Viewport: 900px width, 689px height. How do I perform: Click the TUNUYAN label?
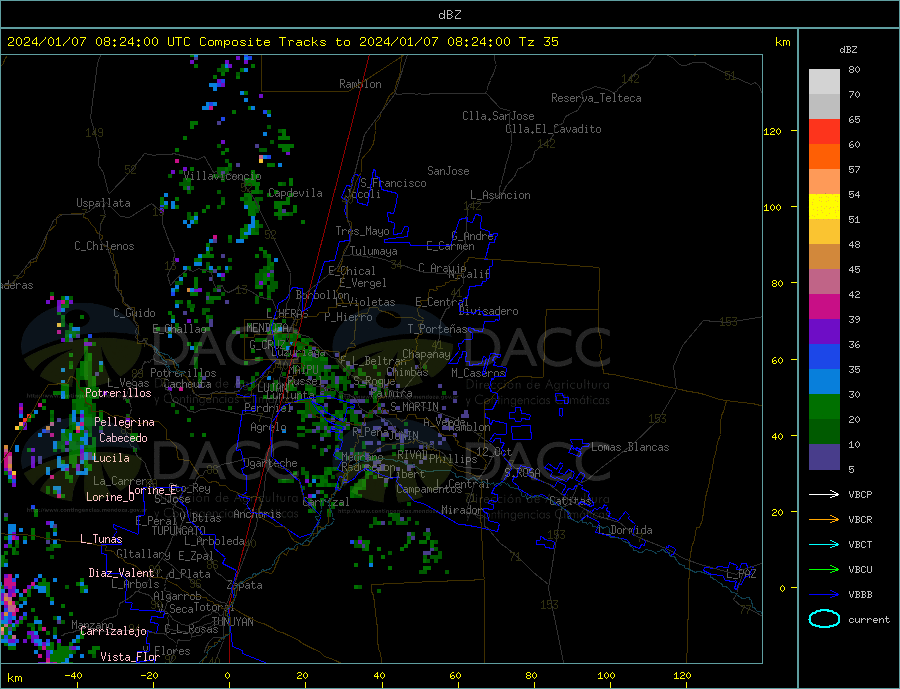[x=232, y=622]
